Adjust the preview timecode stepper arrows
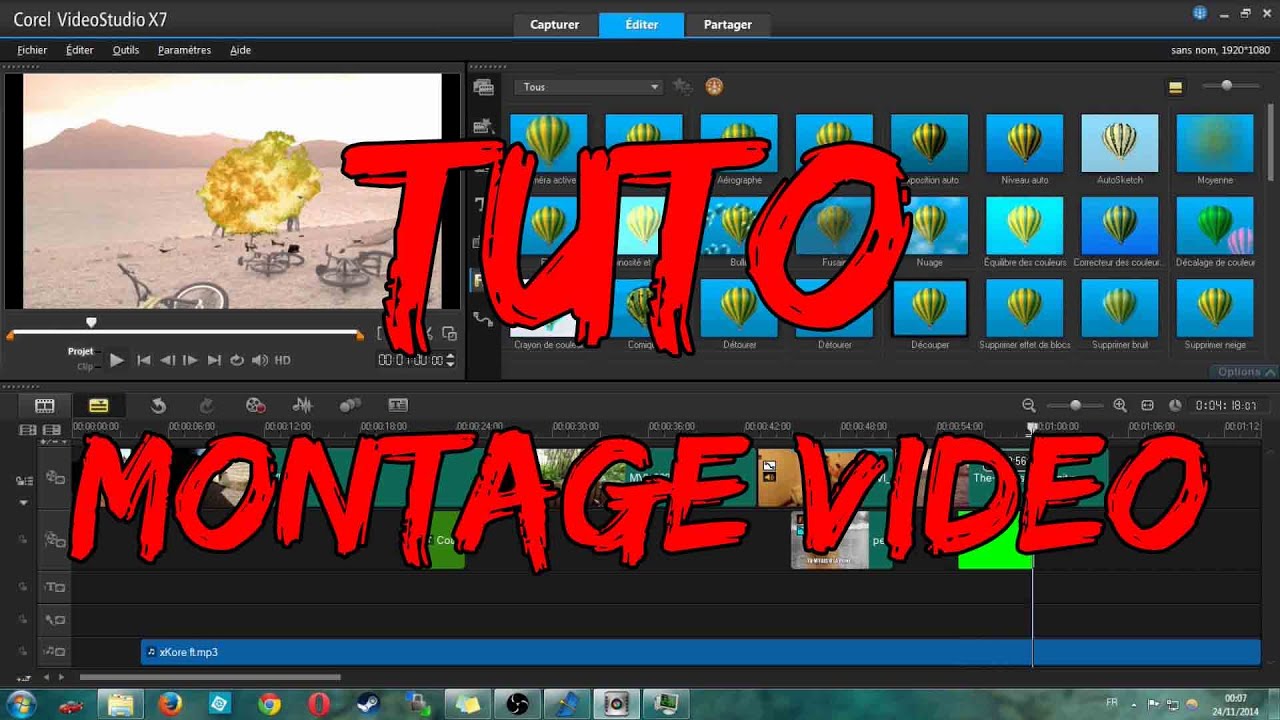 coord(450,360)
